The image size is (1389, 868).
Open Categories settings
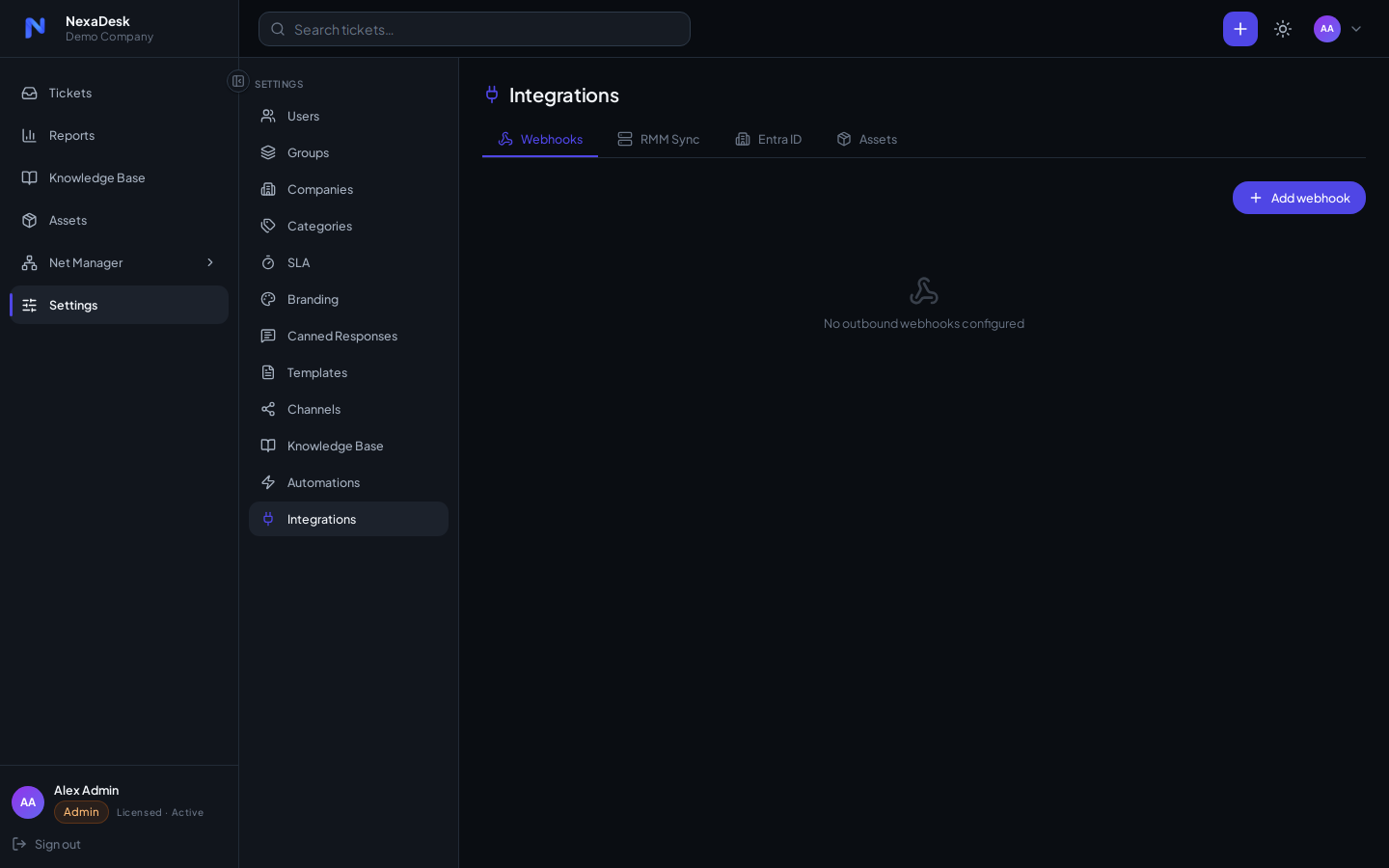point(348,226)
